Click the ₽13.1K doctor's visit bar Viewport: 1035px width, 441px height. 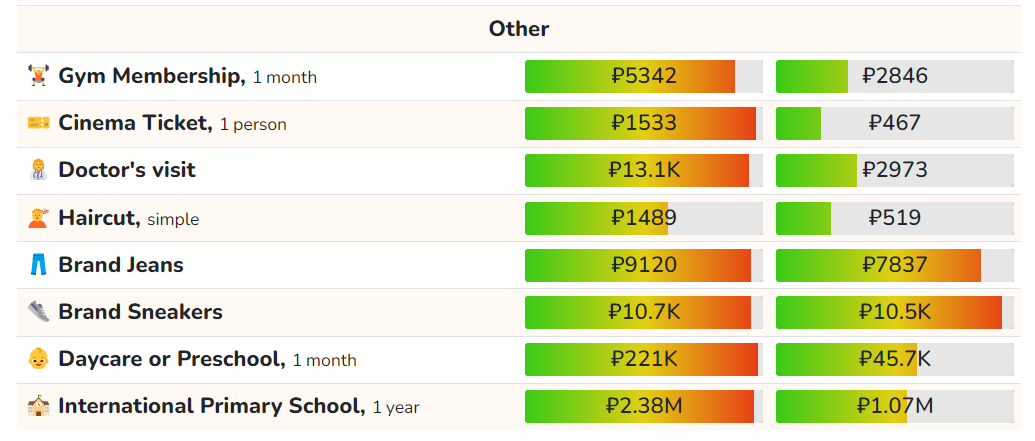pyautogui.click(x=644, y=170)
